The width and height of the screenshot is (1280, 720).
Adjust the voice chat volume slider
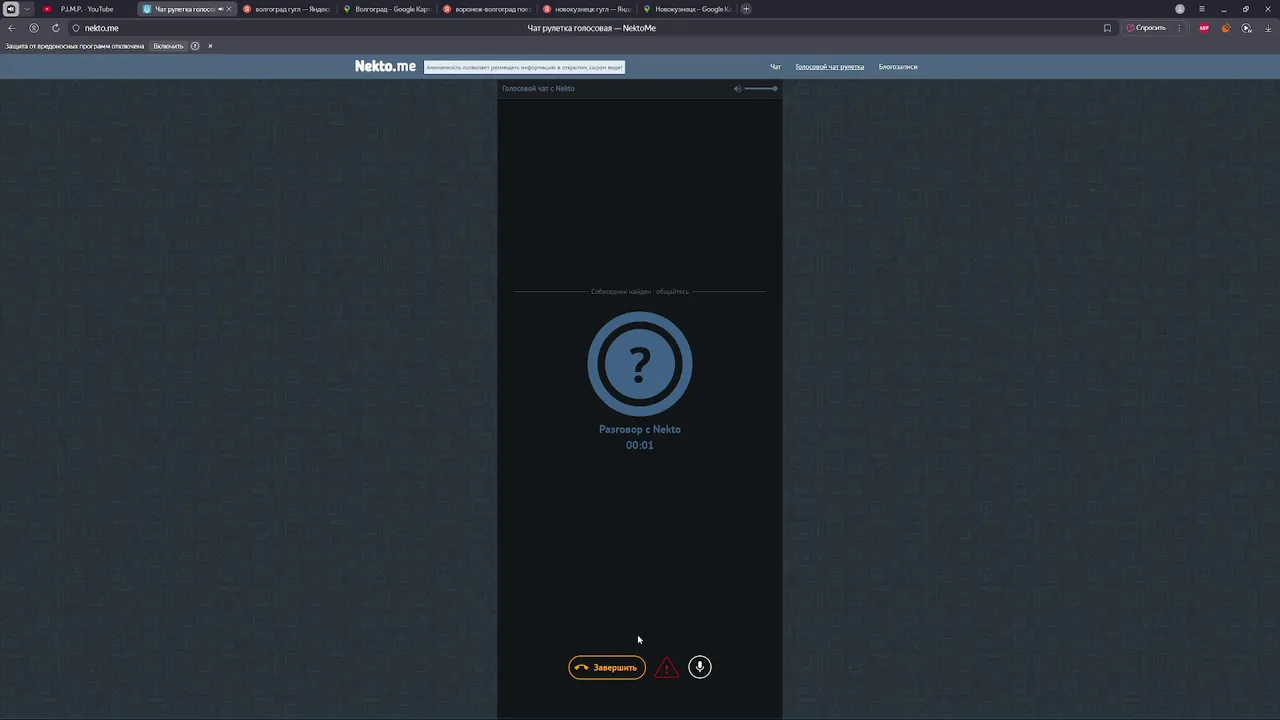point(761,88)
